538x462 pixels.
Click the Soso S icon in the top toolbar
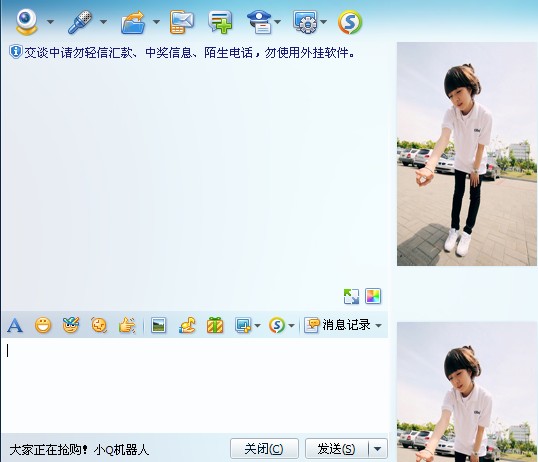[350, 22]
